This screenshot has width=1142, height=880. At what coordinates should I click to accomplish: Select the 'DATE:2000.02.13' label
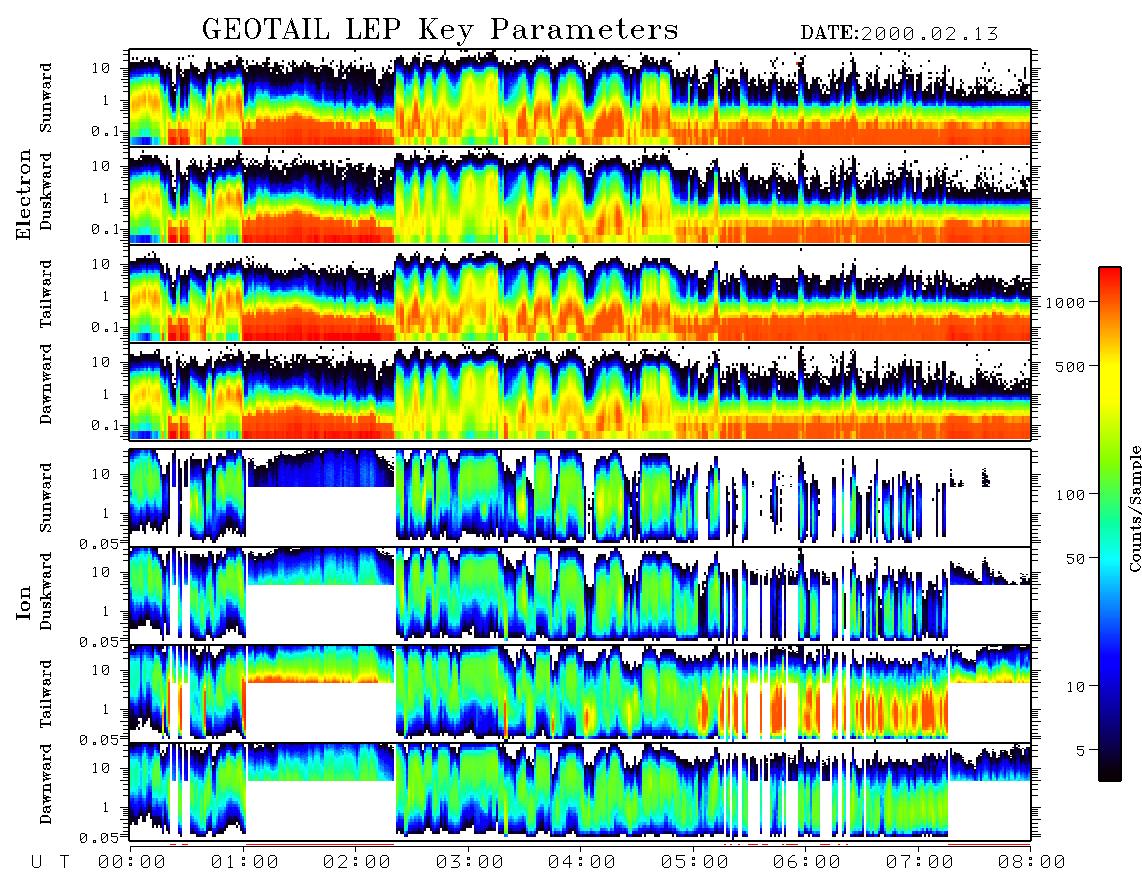click(899, 33)
